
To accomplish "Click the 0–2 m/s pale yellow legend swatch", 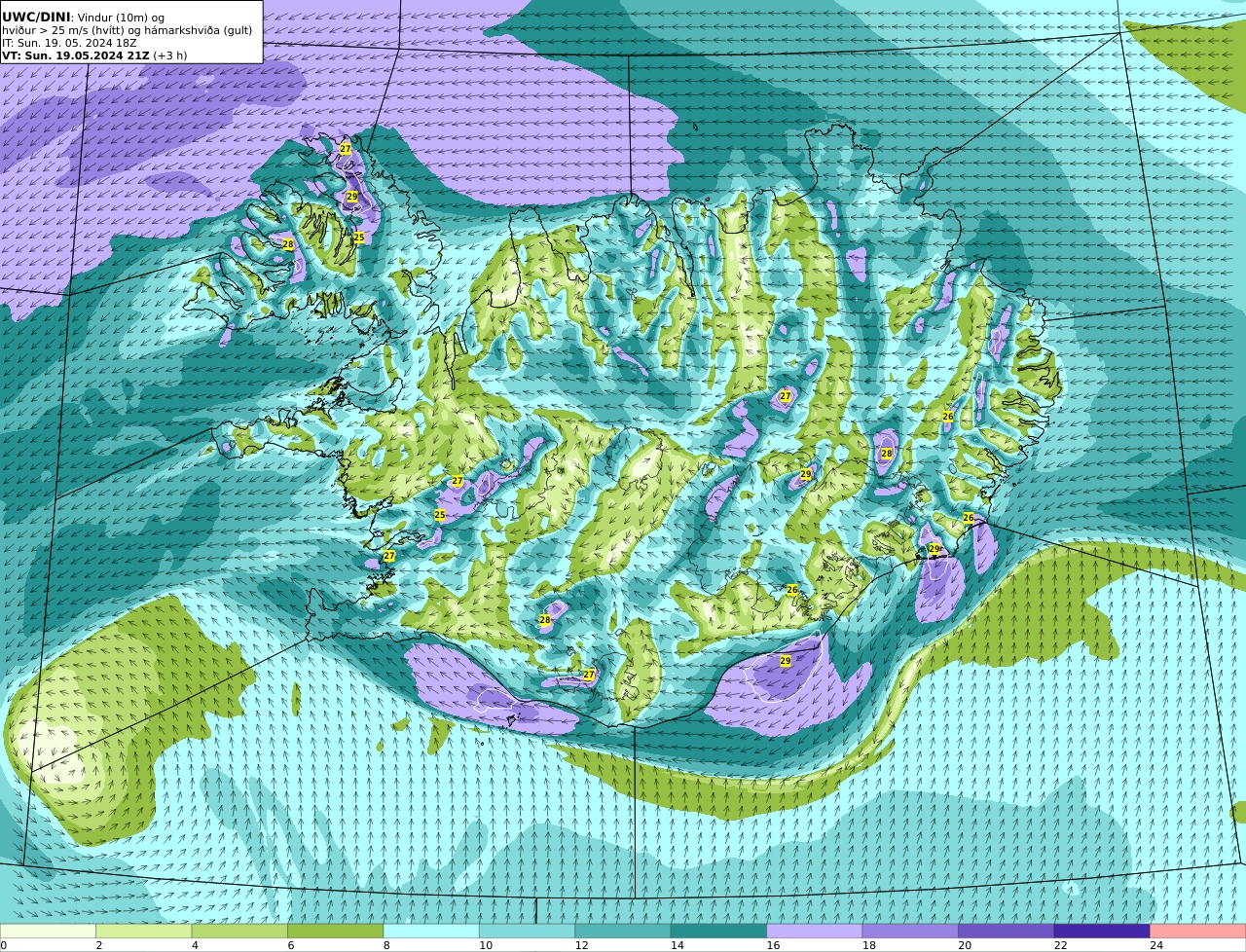I will [48, 931].
